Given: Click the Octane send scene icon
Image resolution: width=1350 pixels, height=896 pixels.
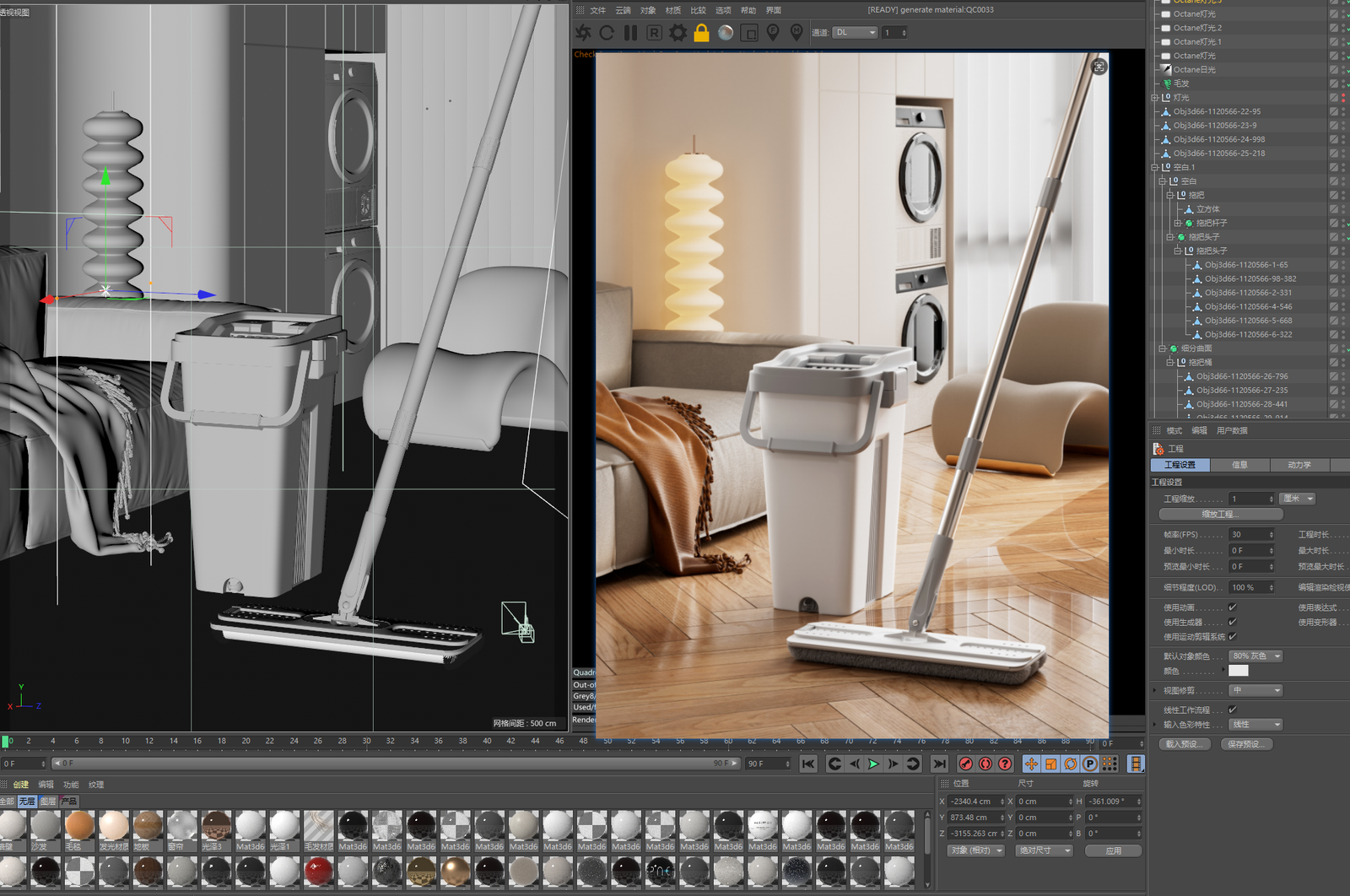Looking at the screenshot, I should coord(583,33).
